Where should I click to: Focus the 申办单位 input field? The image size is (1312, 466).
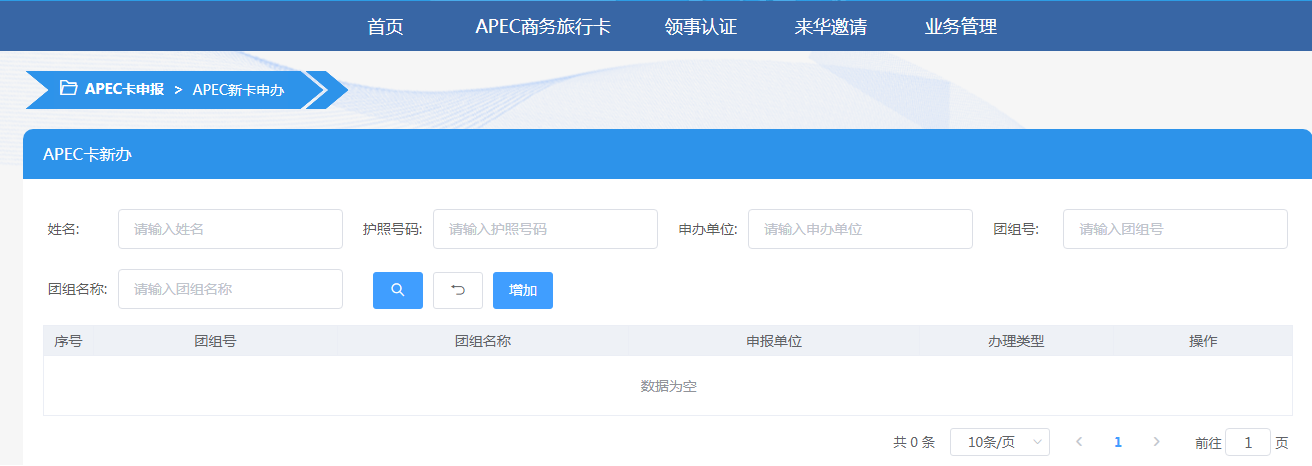click(x=860, y=229)
